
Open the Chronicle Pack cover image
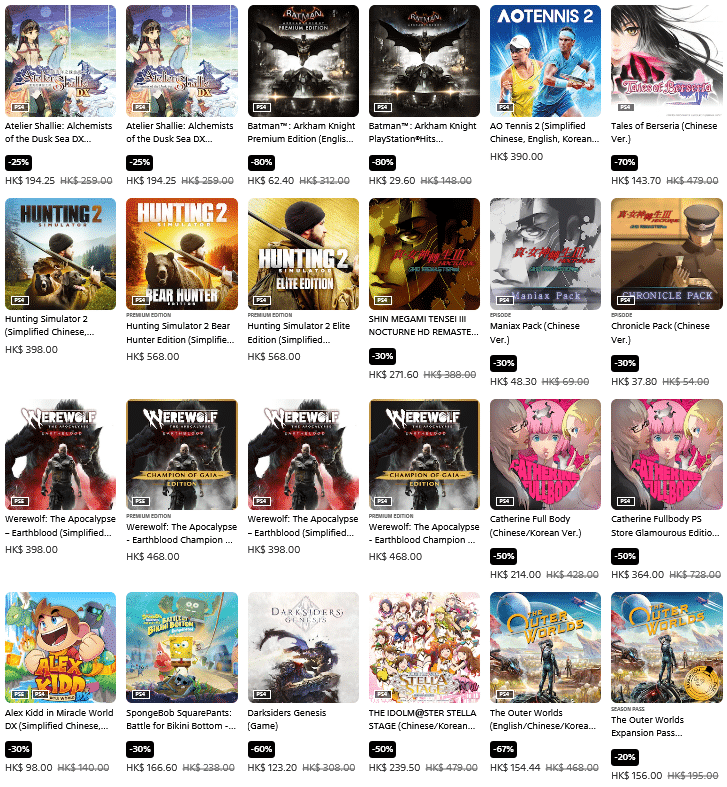point(667,254)
